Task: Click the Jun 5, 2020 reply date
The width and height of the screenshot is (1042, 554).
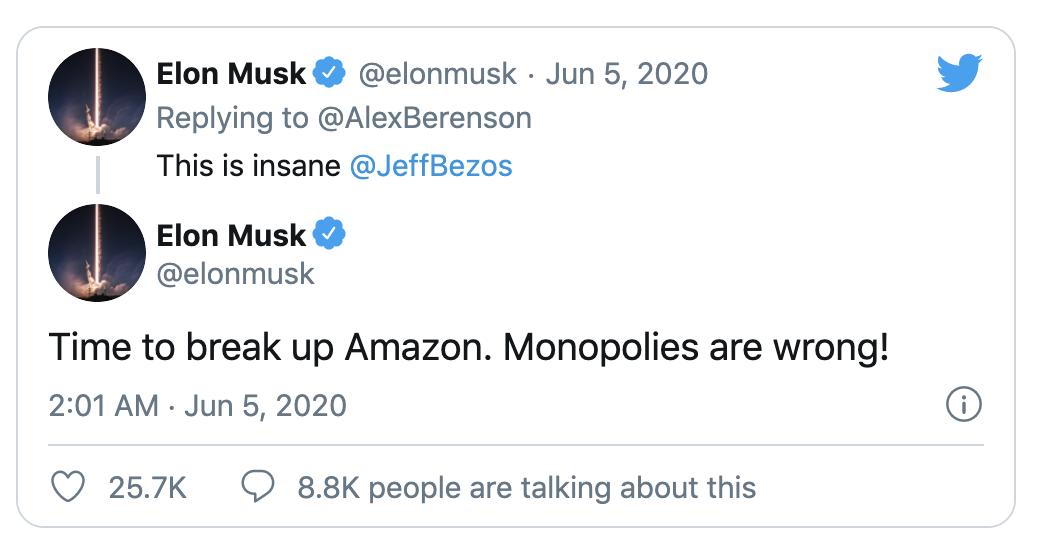Action: tap(627, 73)
